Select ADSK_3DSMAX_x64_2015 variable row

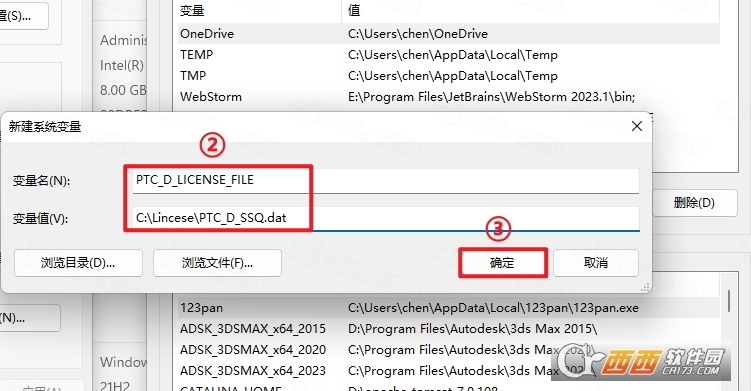click(449, 329)
